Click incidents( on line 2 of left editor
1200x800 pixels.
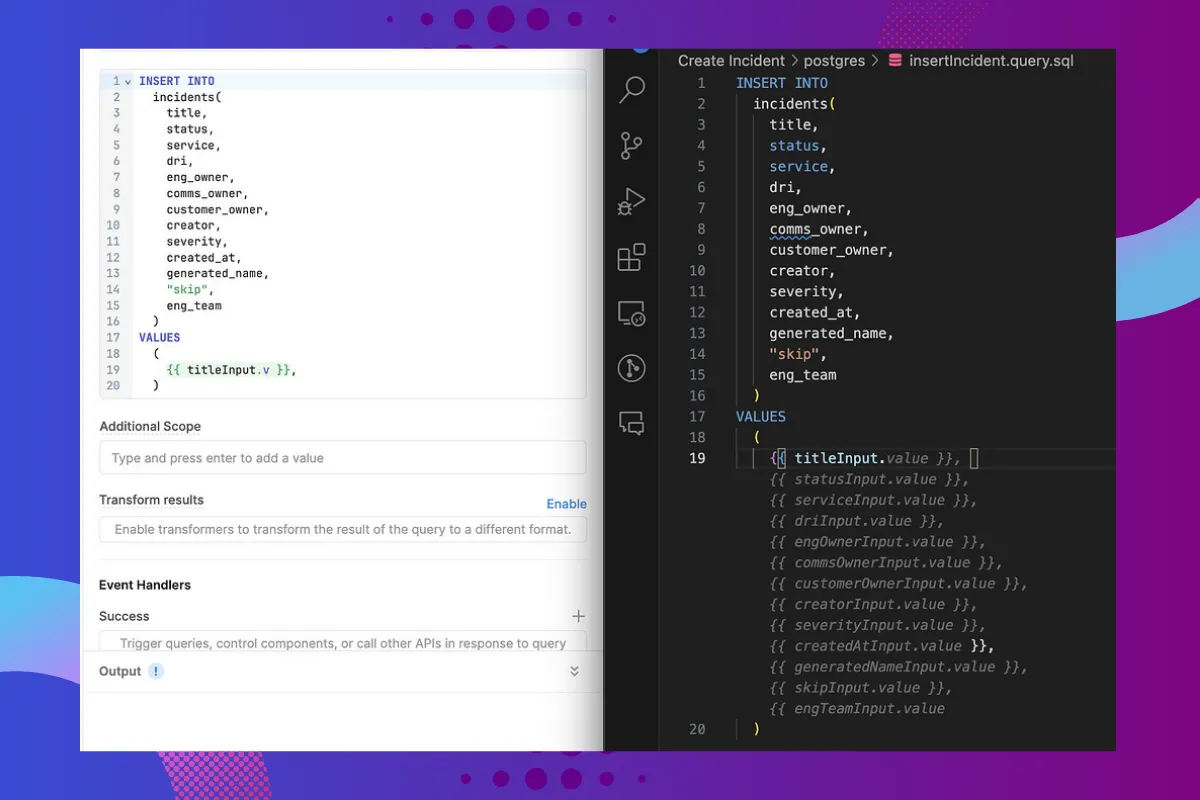click(x=187, y=97)
